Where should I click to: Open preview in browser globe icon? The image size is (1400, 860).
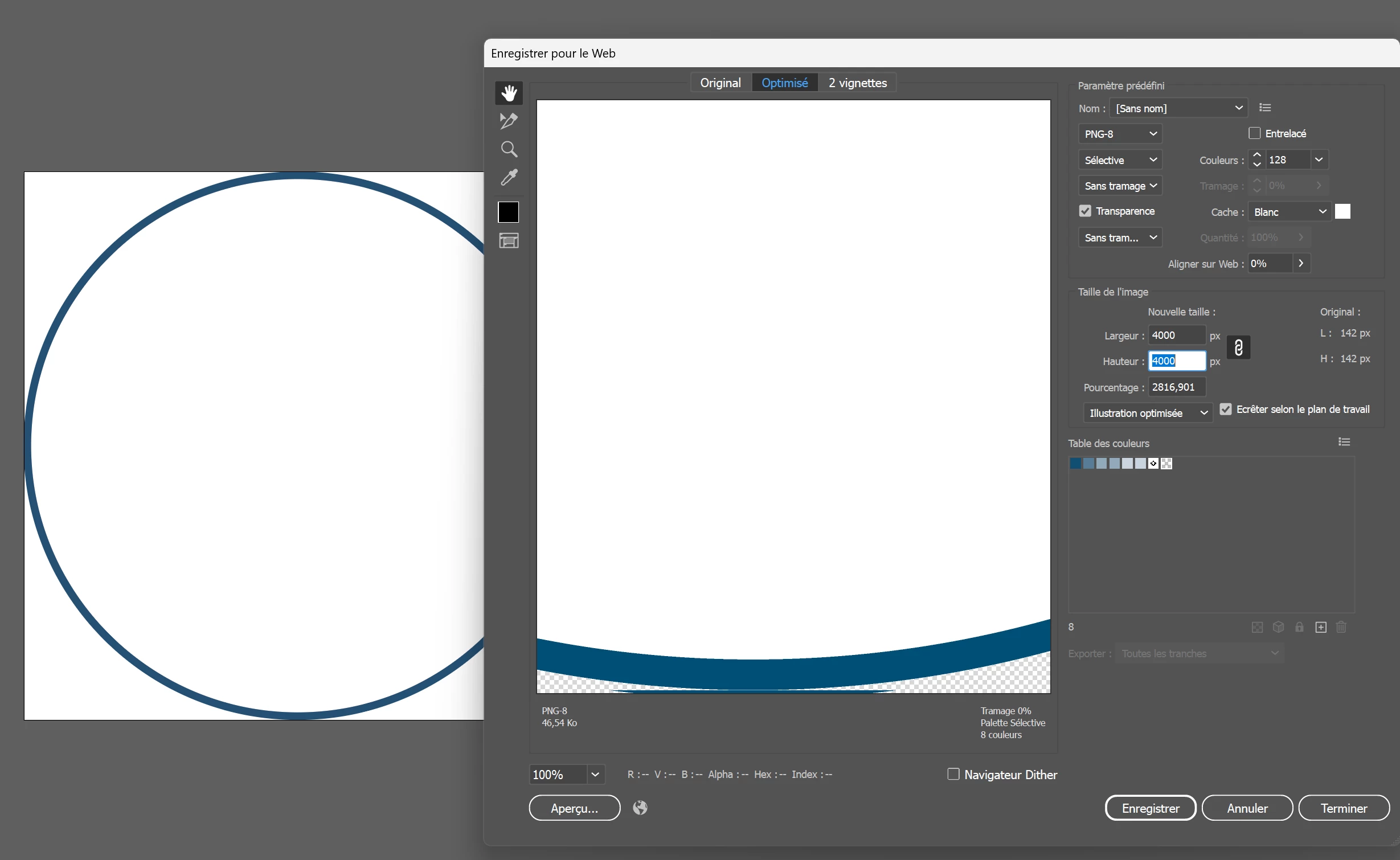coord(640,808)
